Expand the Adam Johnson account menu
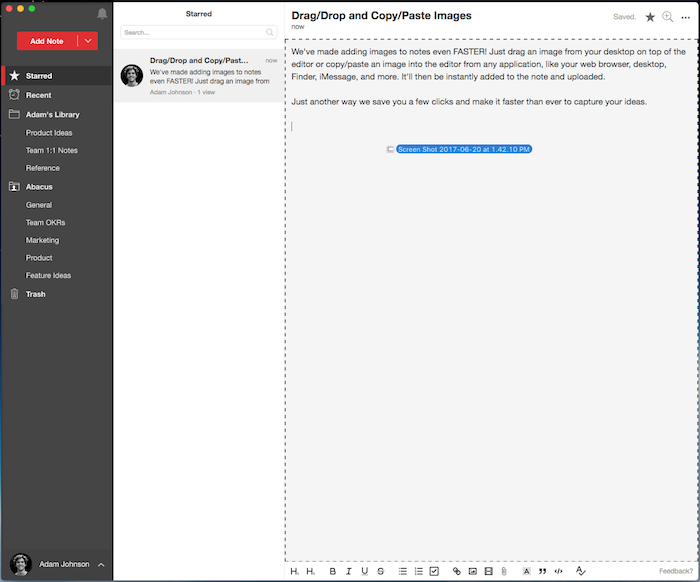 pos(101,565)
